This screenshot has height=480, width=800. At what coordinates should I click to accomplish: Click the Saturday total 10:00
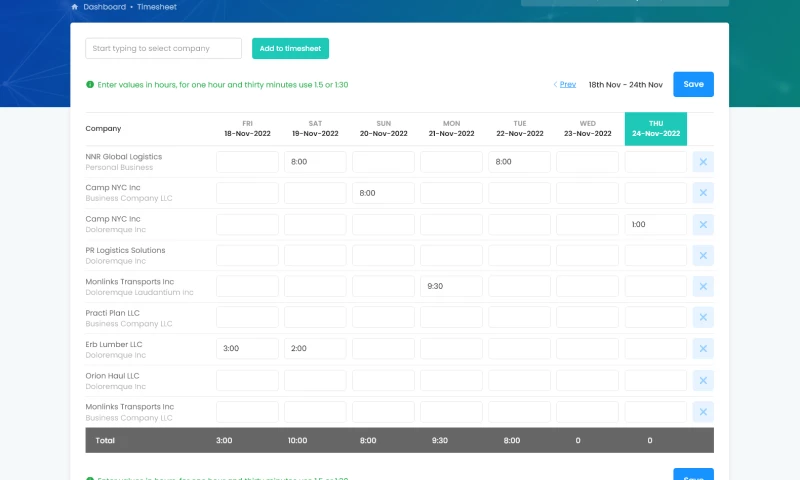pyautogui.click(x=297, y=441)
